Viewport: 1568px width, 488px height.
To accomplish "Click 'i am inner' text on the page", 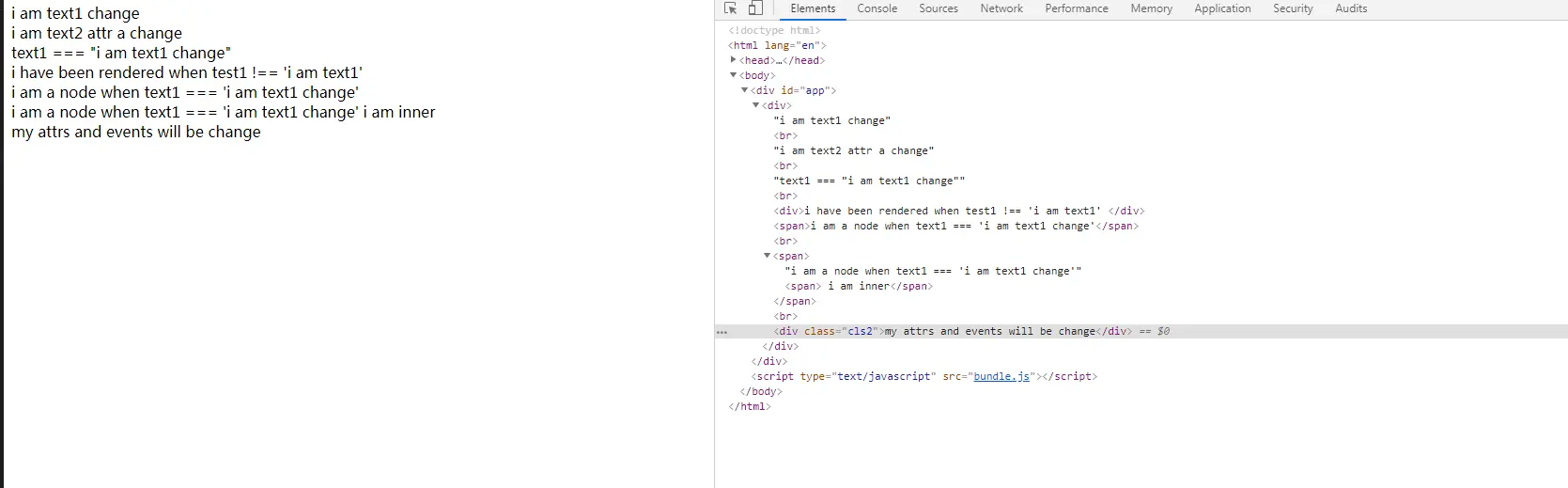I will [399, 112].
